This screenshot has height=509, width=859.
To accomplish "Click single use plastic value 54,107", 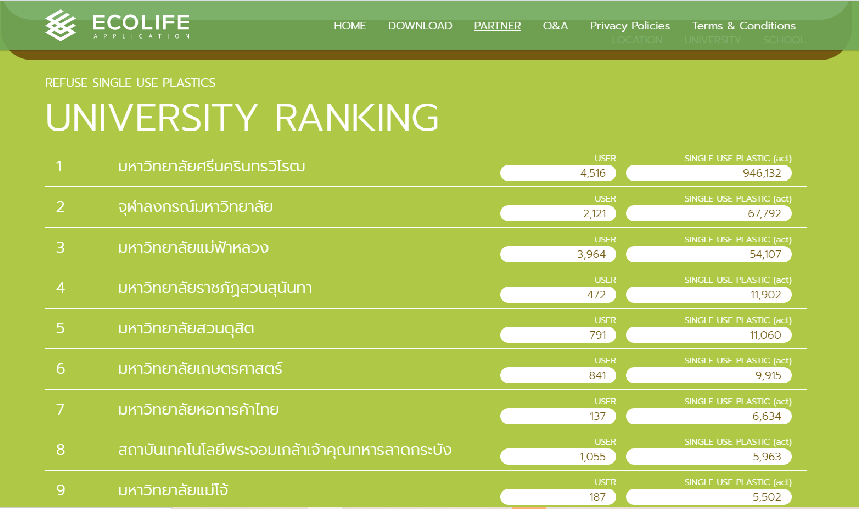I will [708, 254].
